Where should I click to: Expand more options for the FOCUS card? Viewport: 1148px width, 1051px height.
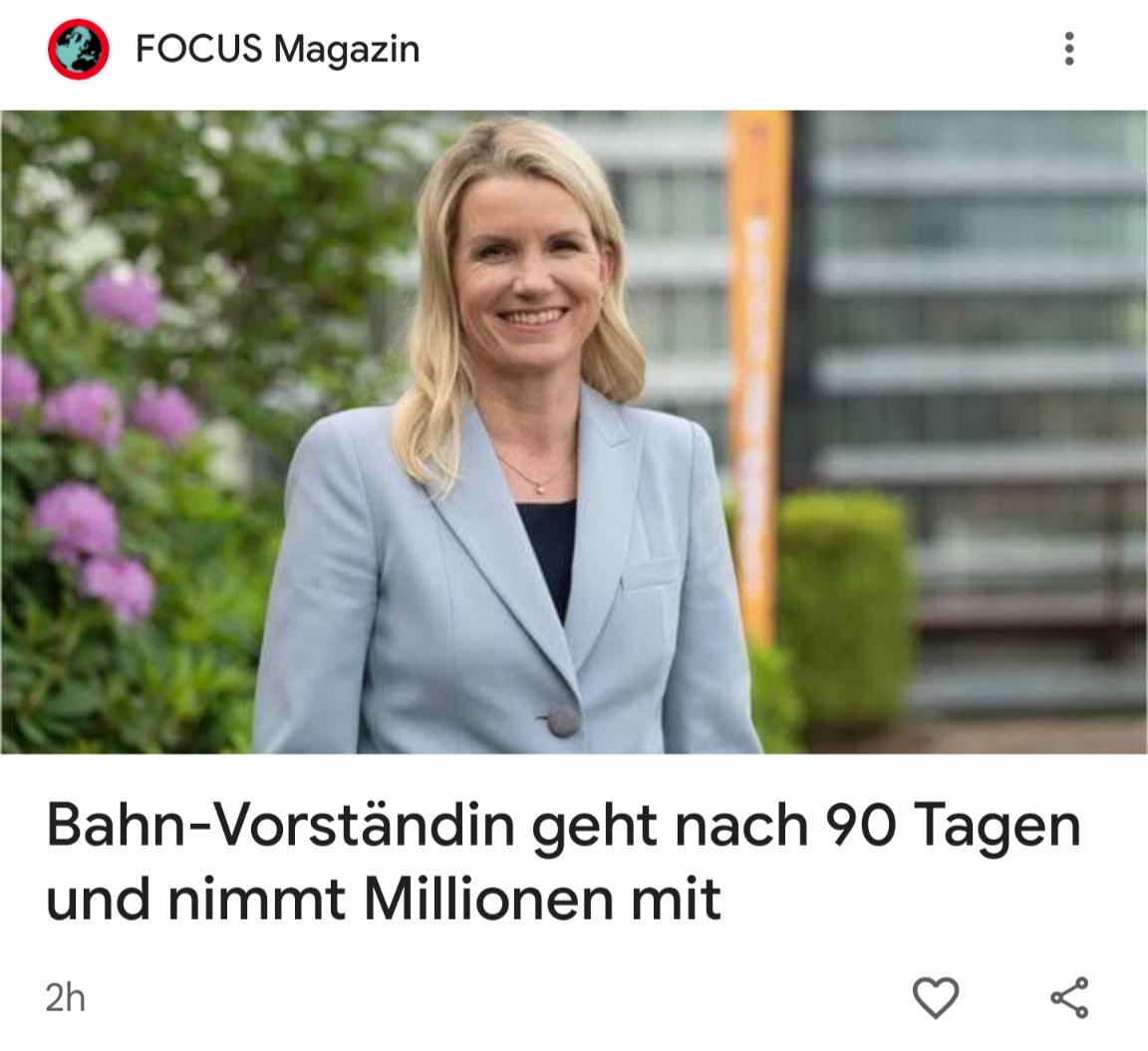coord(1069,49)
